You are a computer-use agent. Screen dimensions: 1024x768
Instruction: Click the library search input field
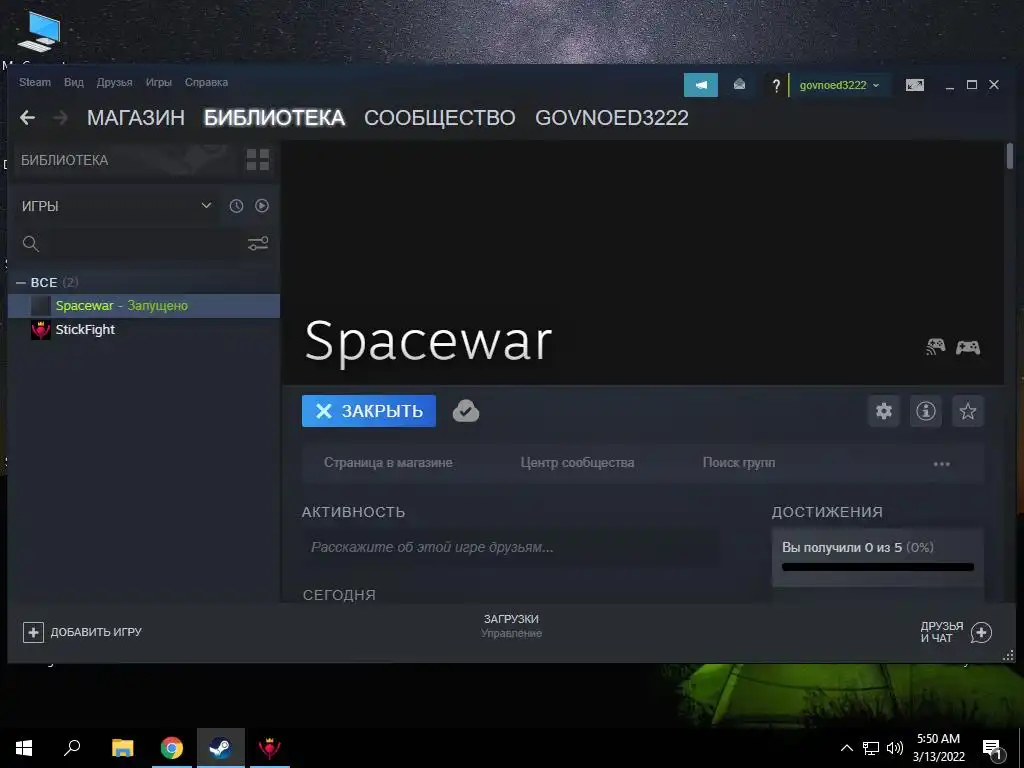click(144, 244)
